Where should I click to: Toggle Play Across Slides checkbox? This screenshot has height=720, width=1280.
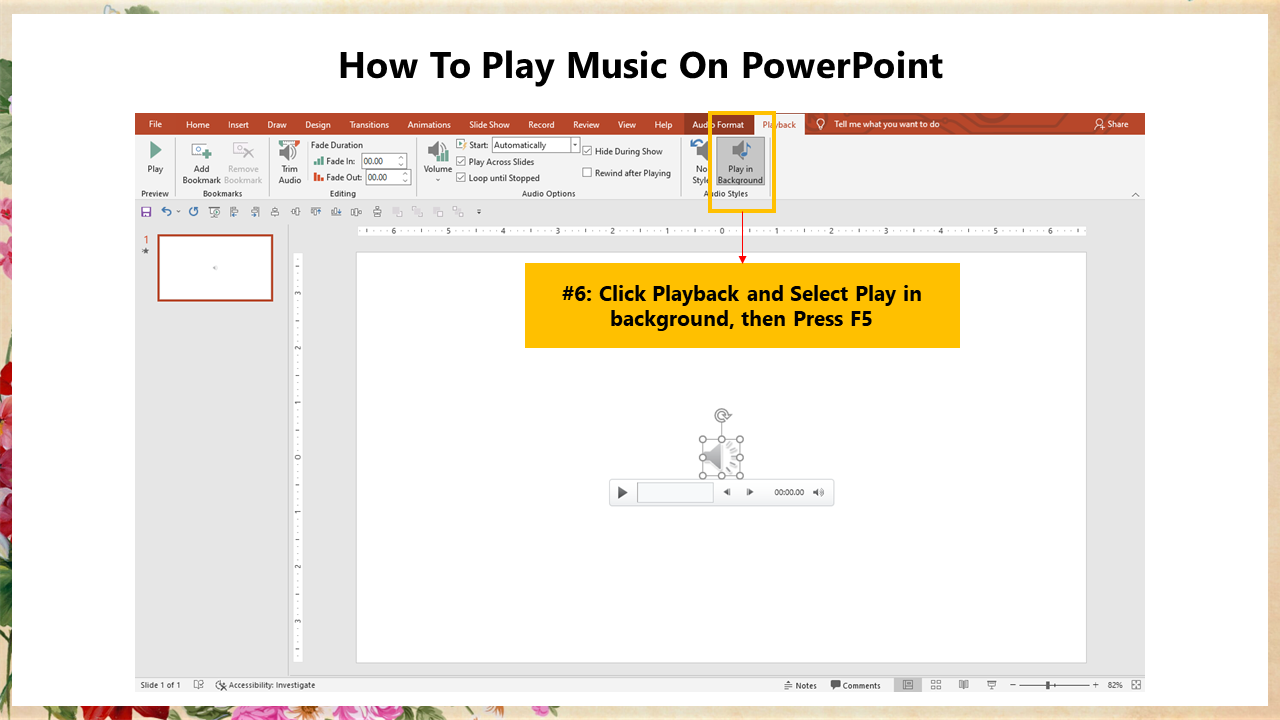tap(461, 162)
